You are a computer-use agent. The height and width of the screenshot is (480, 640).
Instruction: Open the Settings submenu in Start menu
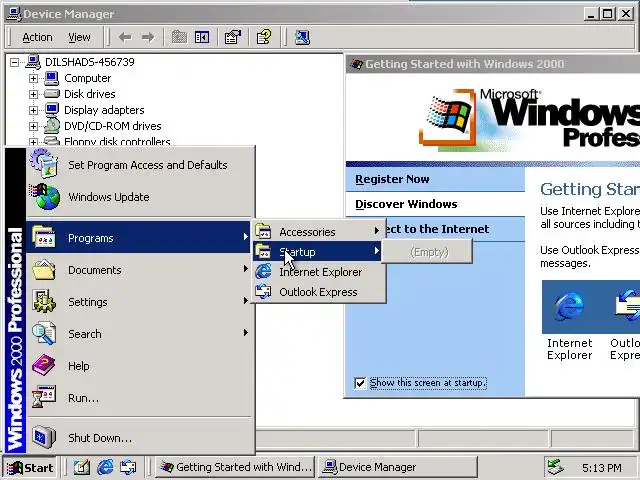tap(138, 302)
